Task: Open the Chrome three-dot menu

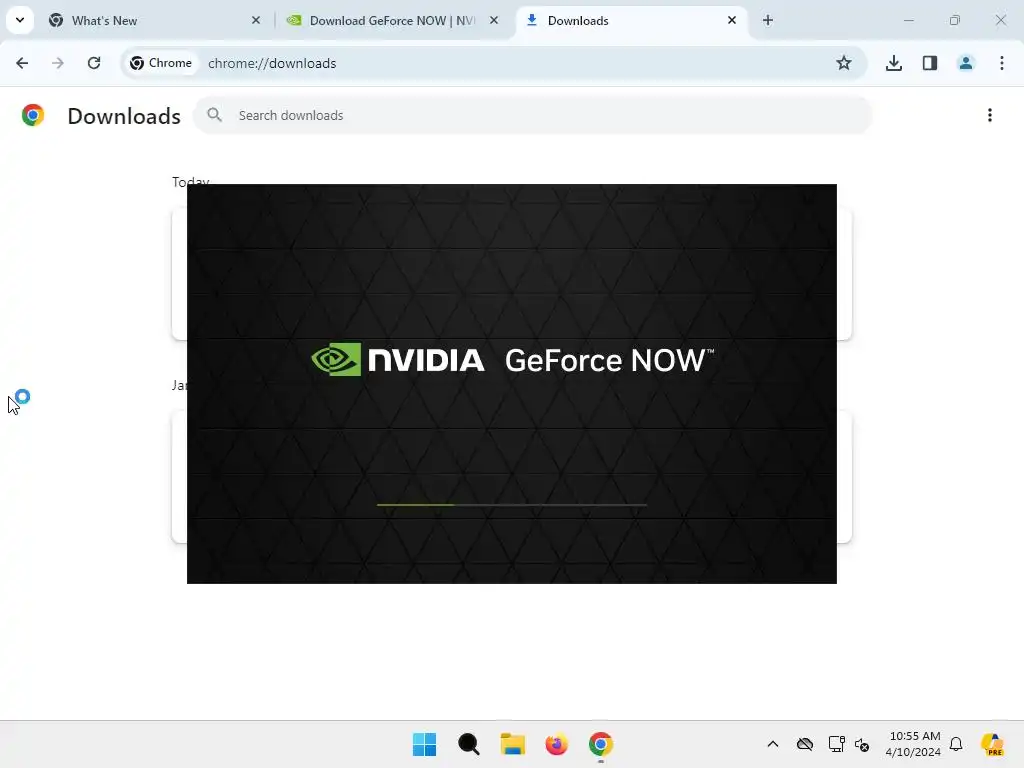Action: coord(1002,63)
